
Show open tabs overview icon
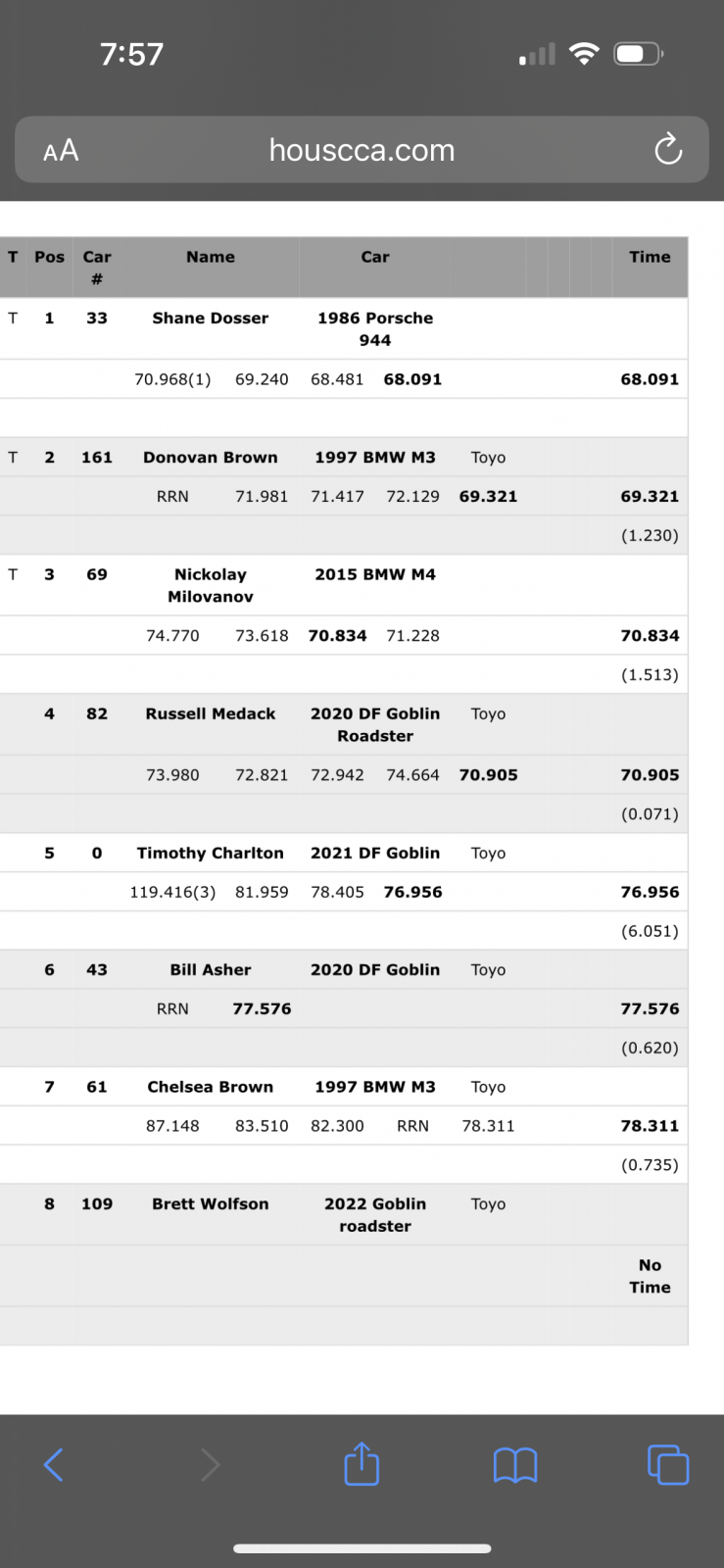[x=668, y=1465]
